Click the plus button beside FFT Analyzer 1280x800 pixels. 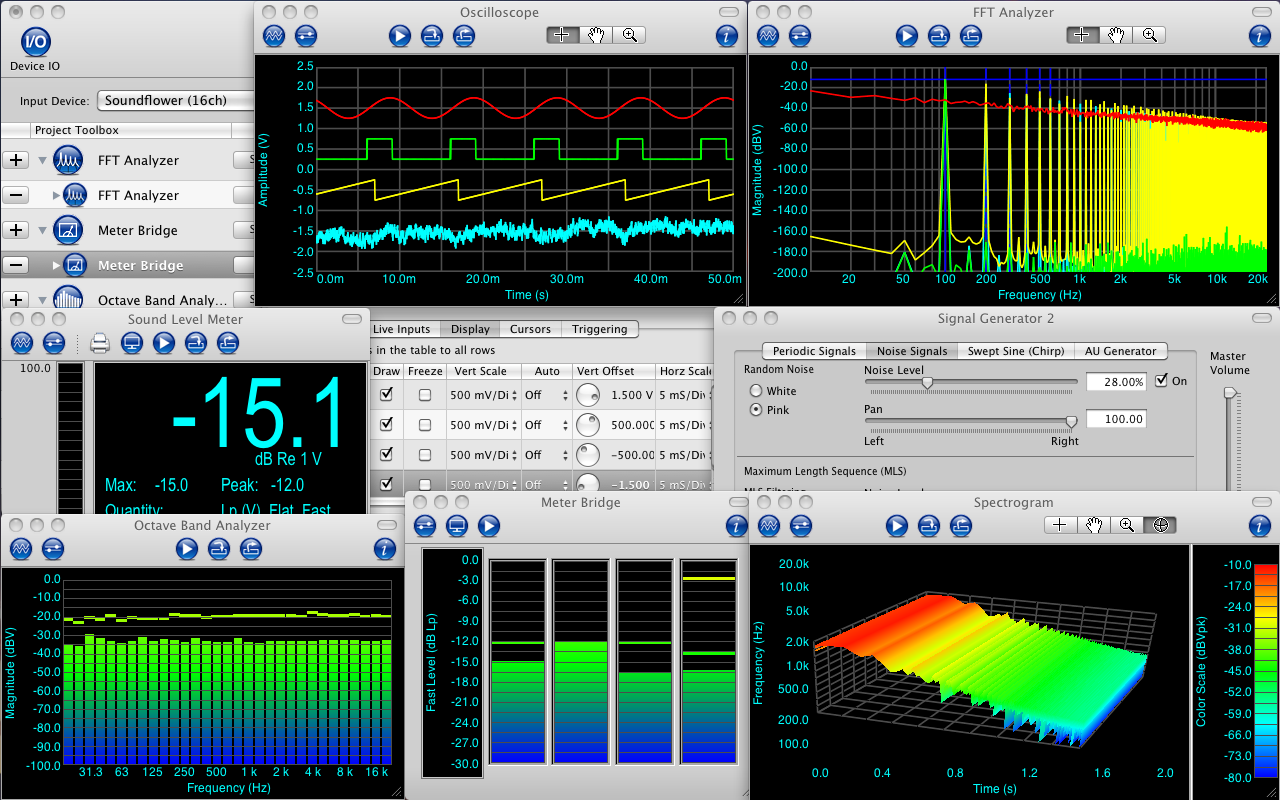[16, 160]
